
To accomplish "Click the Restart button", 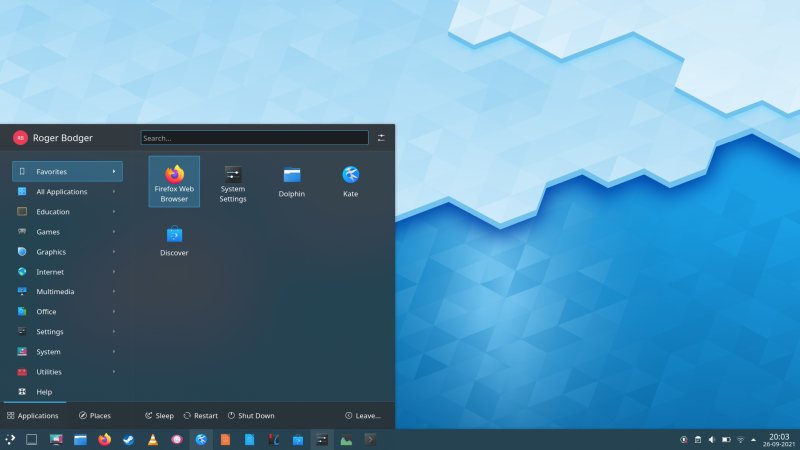I will pos(201,416).
